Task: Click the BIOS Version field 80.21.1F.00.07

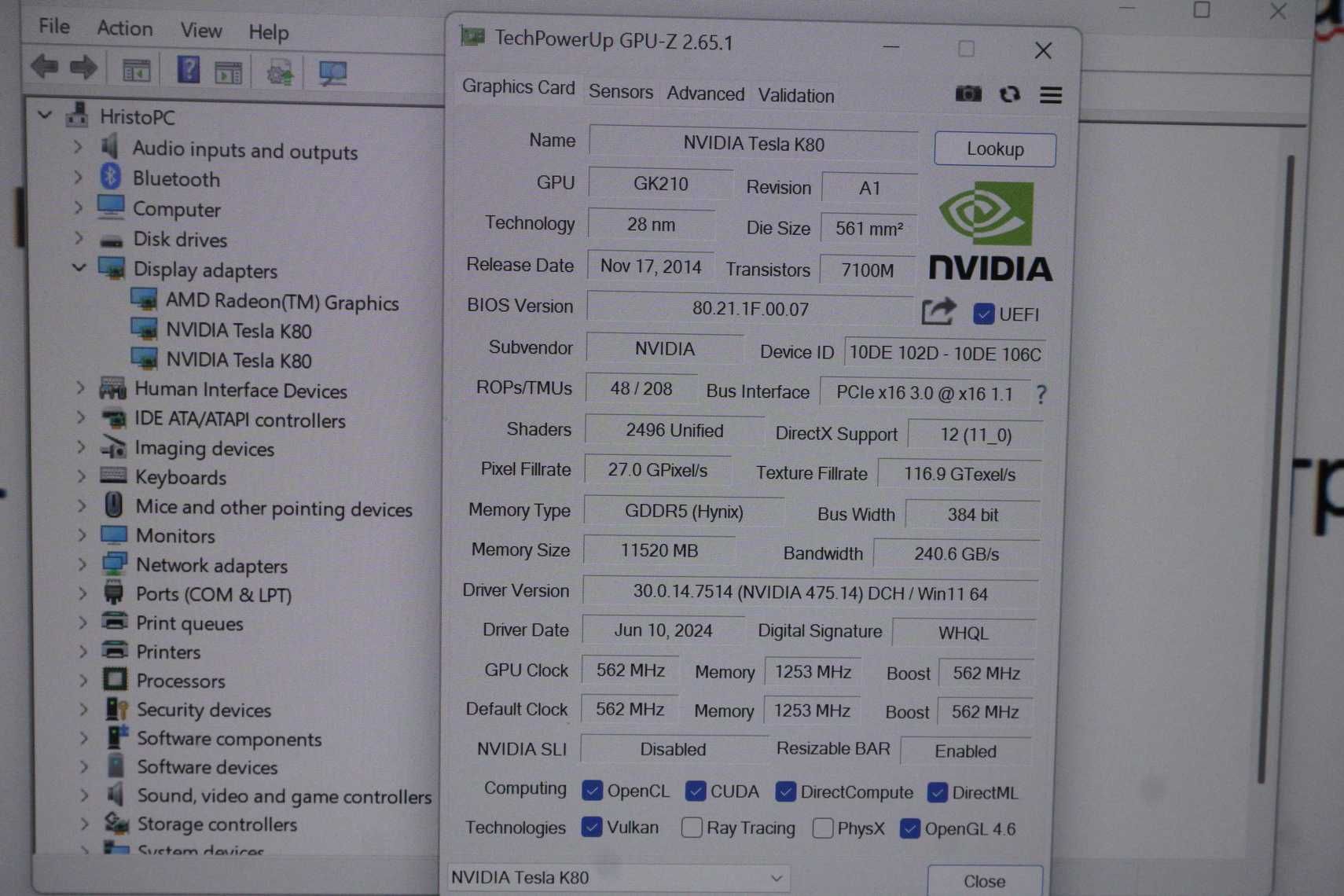Action: coord(750,308)
